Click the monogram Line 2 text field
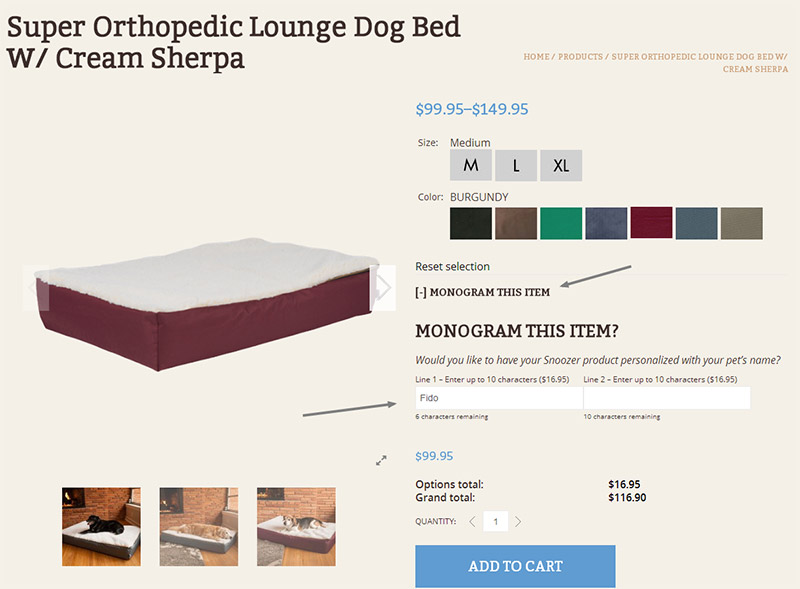 coord(667,398)
